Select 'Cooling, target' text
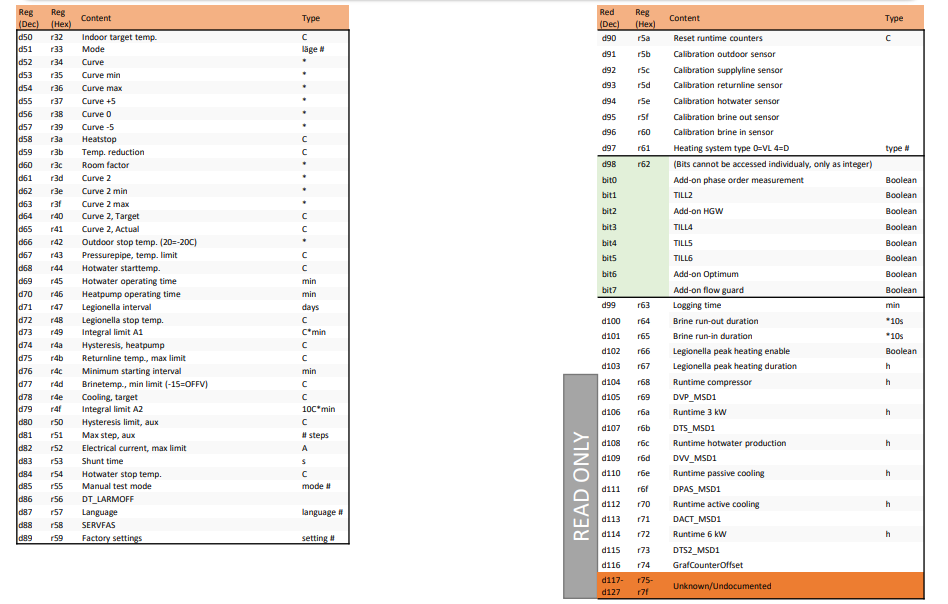This screenshot has width=948, height=604. [109, 397]
